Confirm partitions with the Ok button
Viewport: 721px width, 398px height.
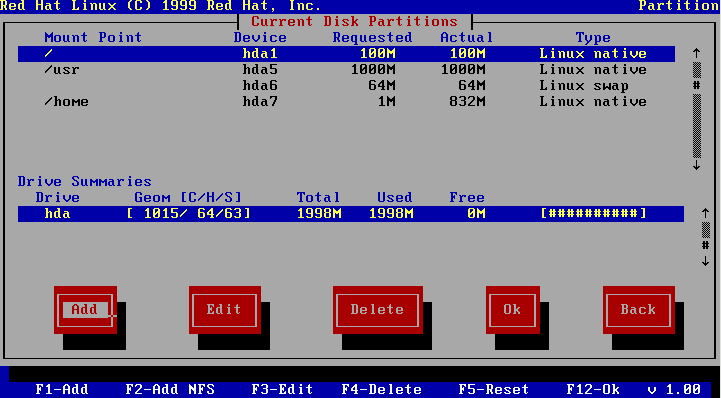coord(513,310)
